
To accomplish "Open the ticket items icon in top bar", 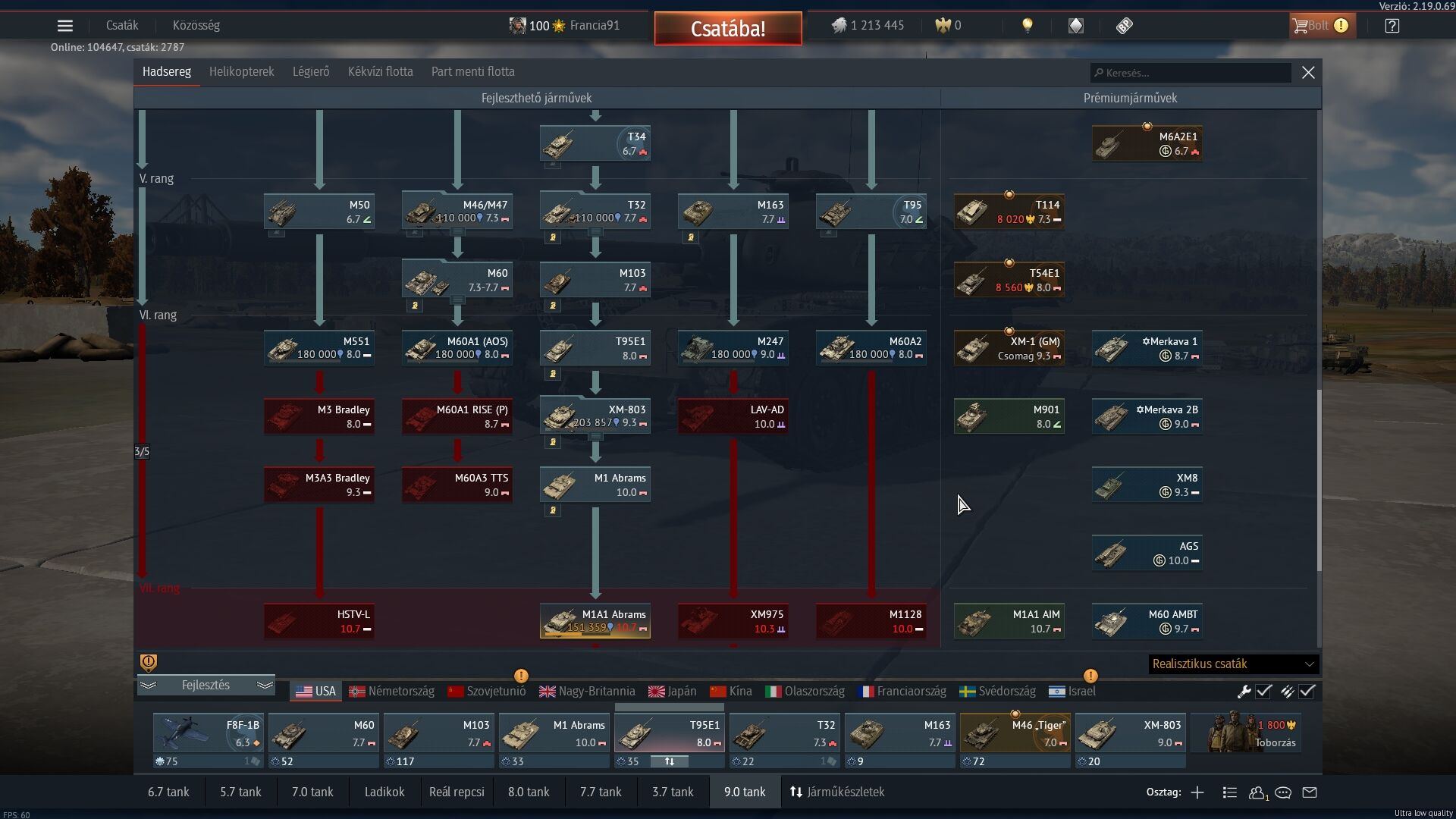I will 1125,26.
